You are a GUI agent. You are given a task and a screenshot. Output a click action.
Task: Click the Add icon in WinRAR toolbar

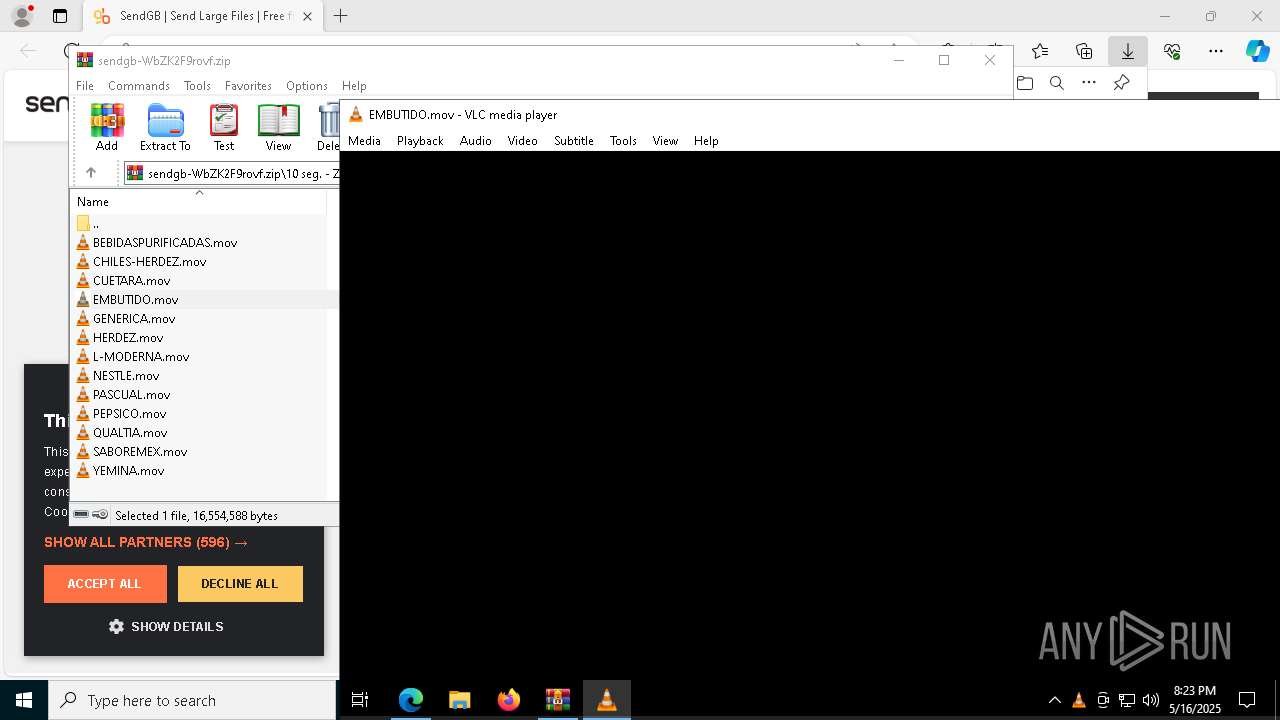coord(107,127)
